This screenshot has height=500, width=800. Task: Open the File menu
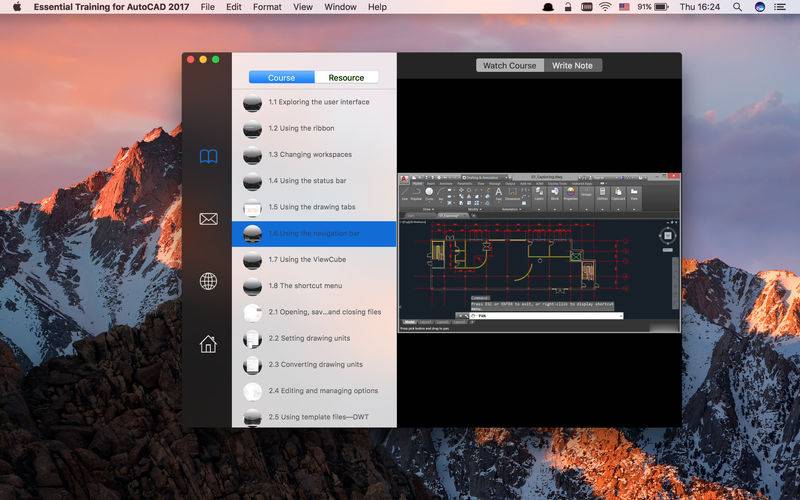click(208, 7)
